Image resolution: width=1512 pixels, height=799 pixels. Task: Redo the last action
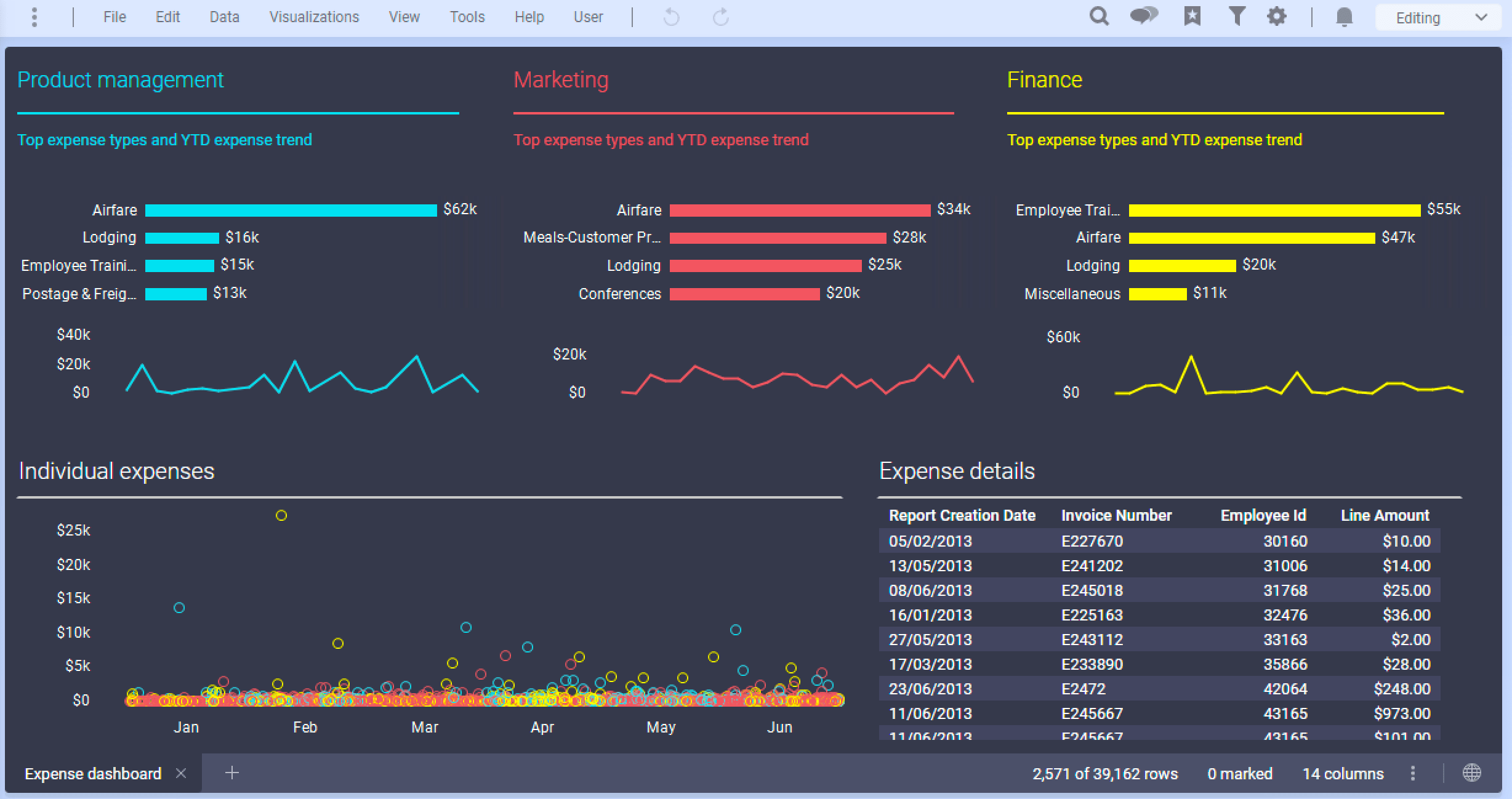pos(719,17)
